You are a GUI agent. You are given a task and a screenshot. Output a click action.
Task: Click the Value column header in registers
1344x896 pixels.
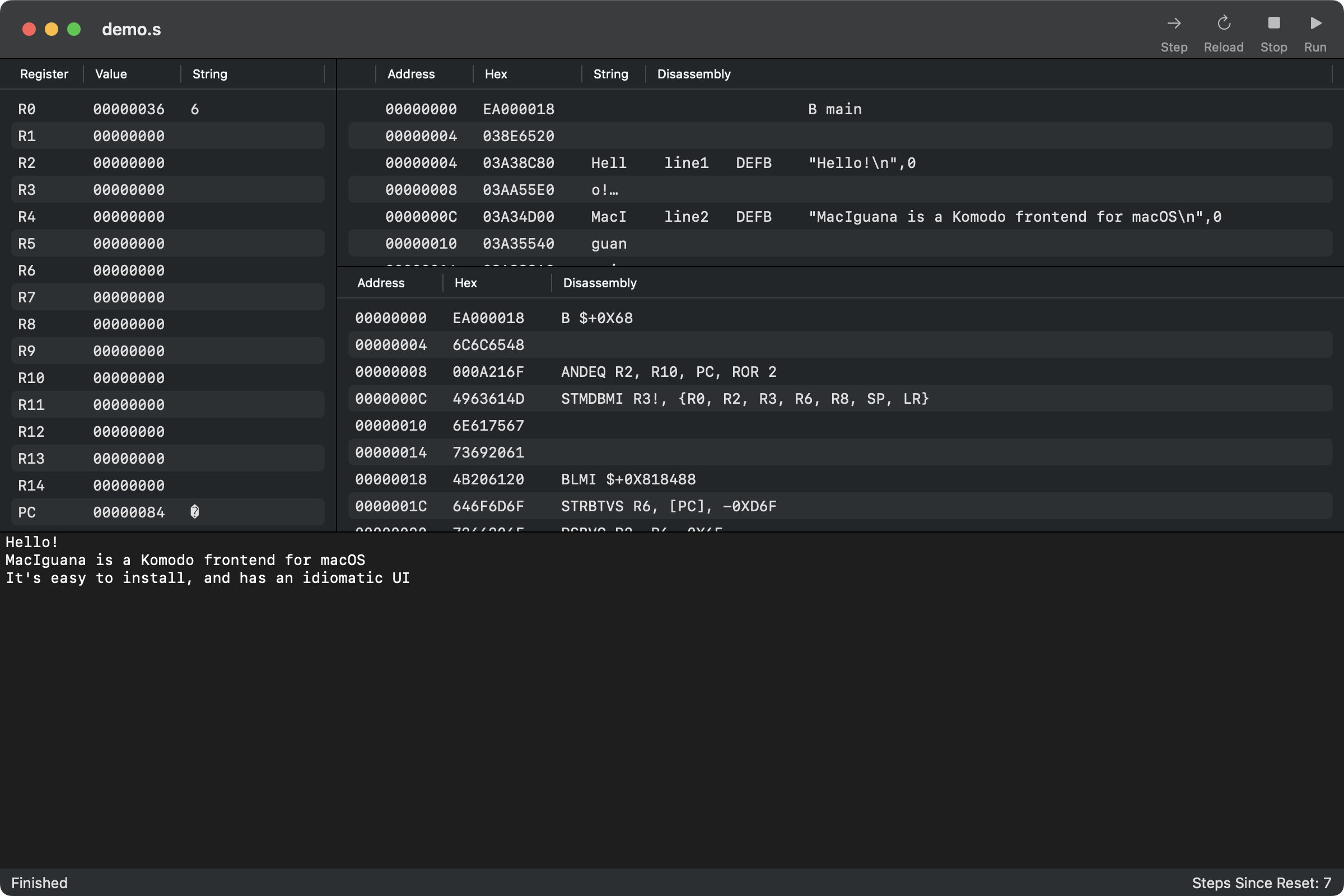click(111, 74)
